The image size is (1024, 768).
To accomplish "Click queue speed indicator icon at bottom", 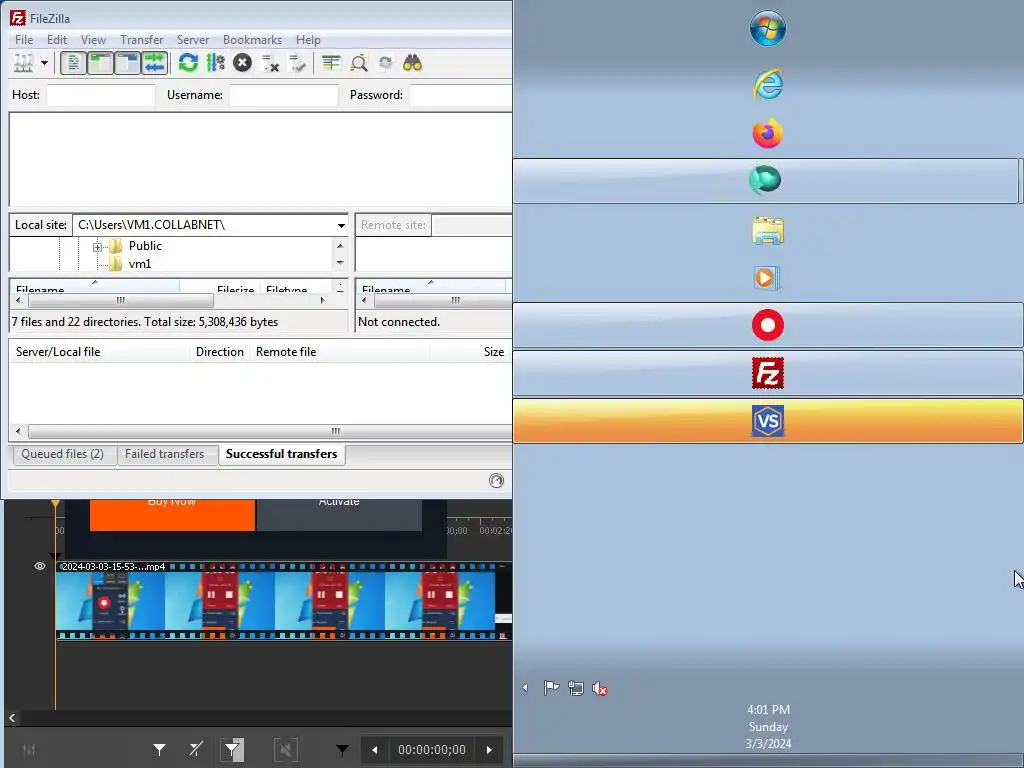I will click(496, 481).
